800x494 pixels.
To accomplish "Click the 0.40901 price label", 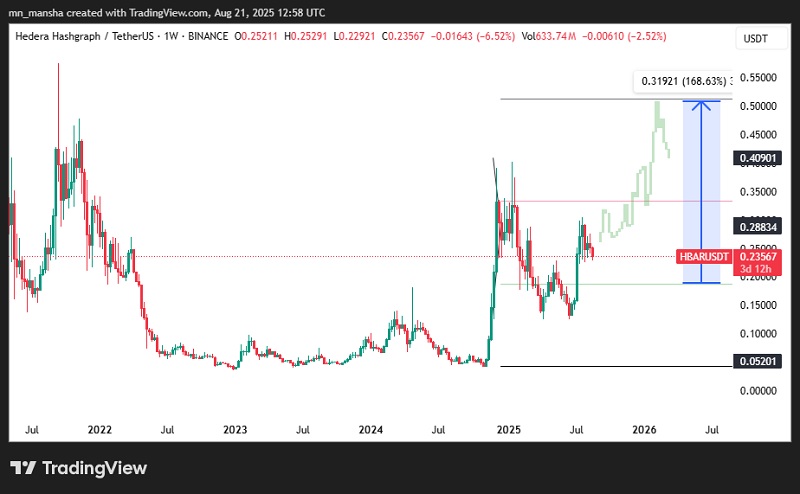I will (758, 158).
